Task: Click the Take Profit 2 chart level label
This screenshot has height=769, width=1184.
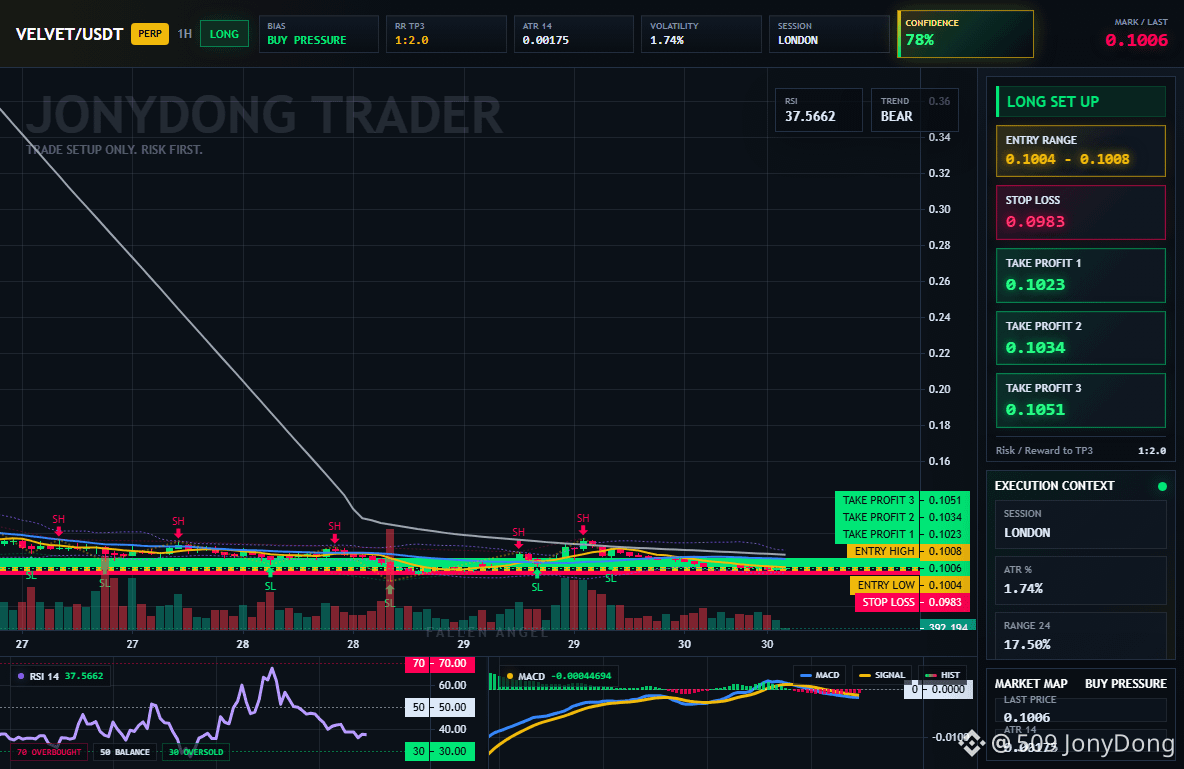Action: [x=877, y=517]
